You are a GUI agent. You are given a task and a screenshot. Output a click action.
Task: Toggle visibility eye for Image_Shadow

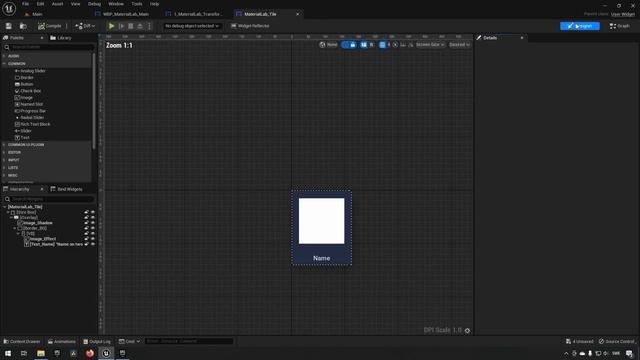pos(93,223)
